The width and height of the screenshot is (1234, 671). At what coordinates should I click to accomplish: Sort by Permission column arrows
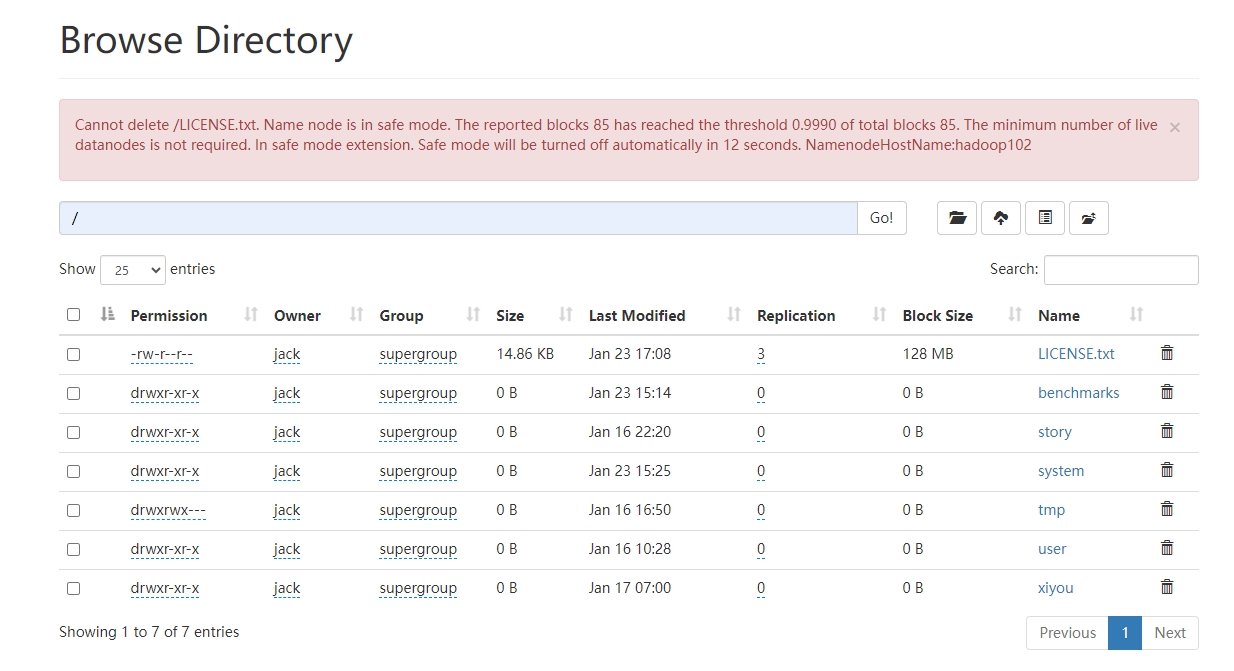tap(251, 315)
